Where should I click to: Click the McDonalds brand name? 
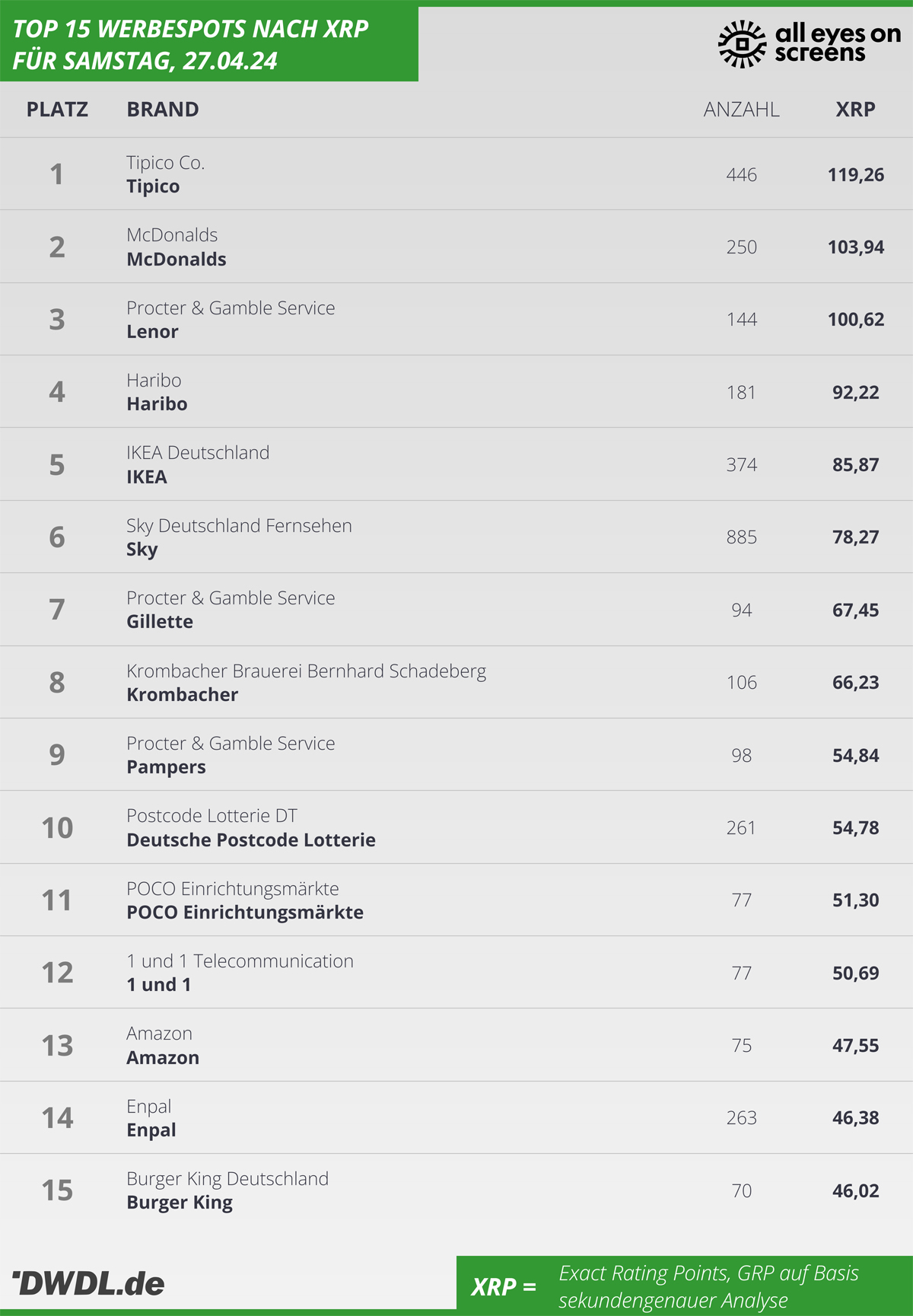pos(177,259)
